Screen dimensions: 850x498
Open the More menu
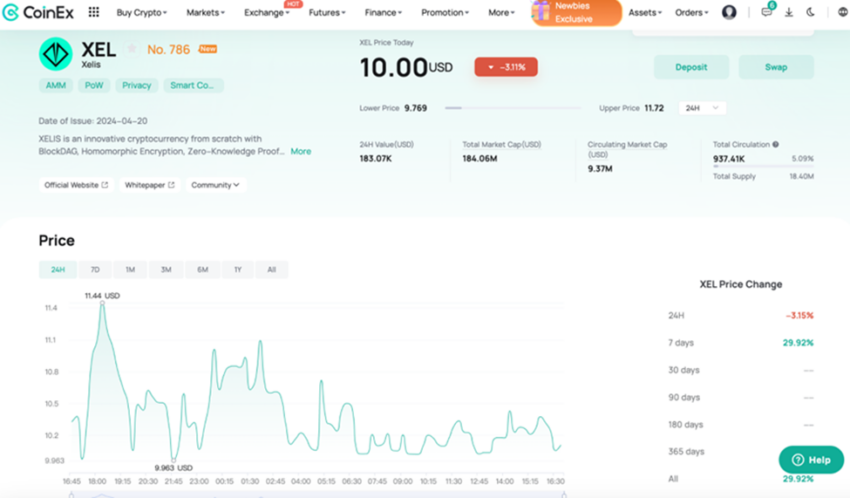tap(501, 12)
